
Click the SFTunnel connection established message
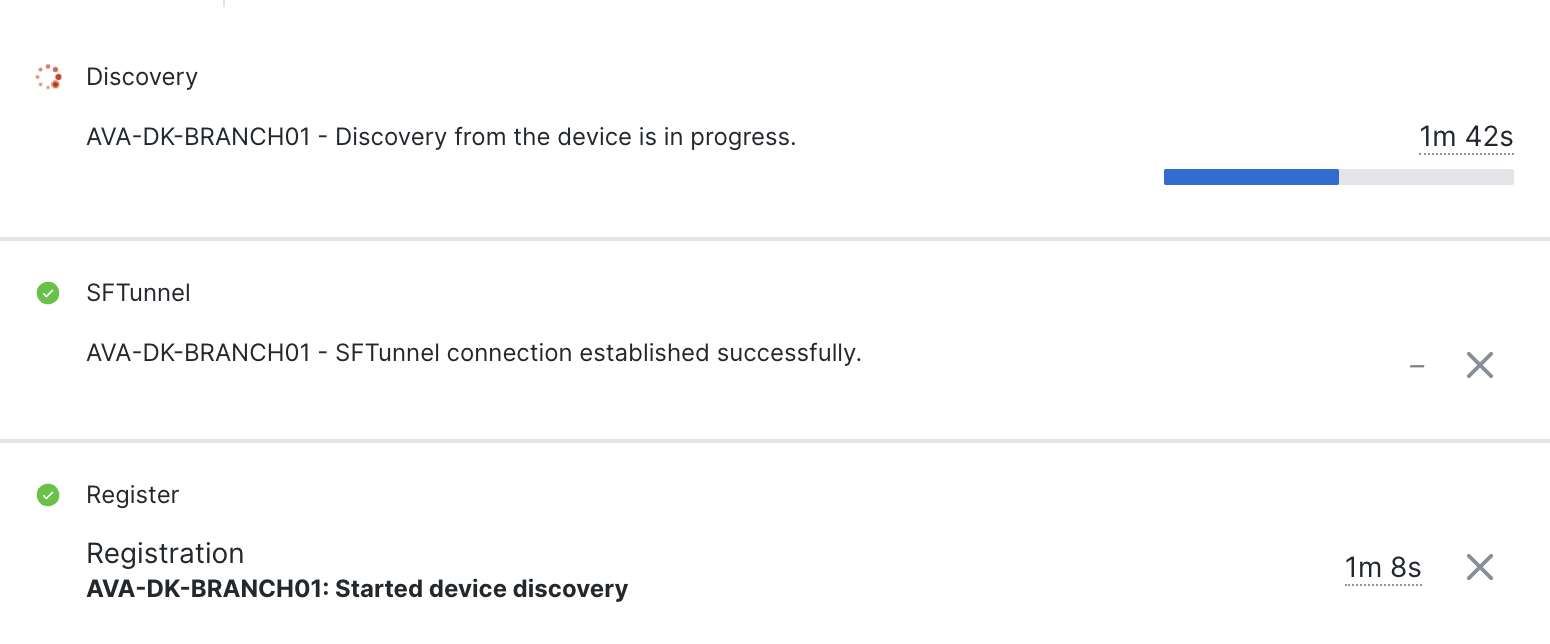[475, 352]
